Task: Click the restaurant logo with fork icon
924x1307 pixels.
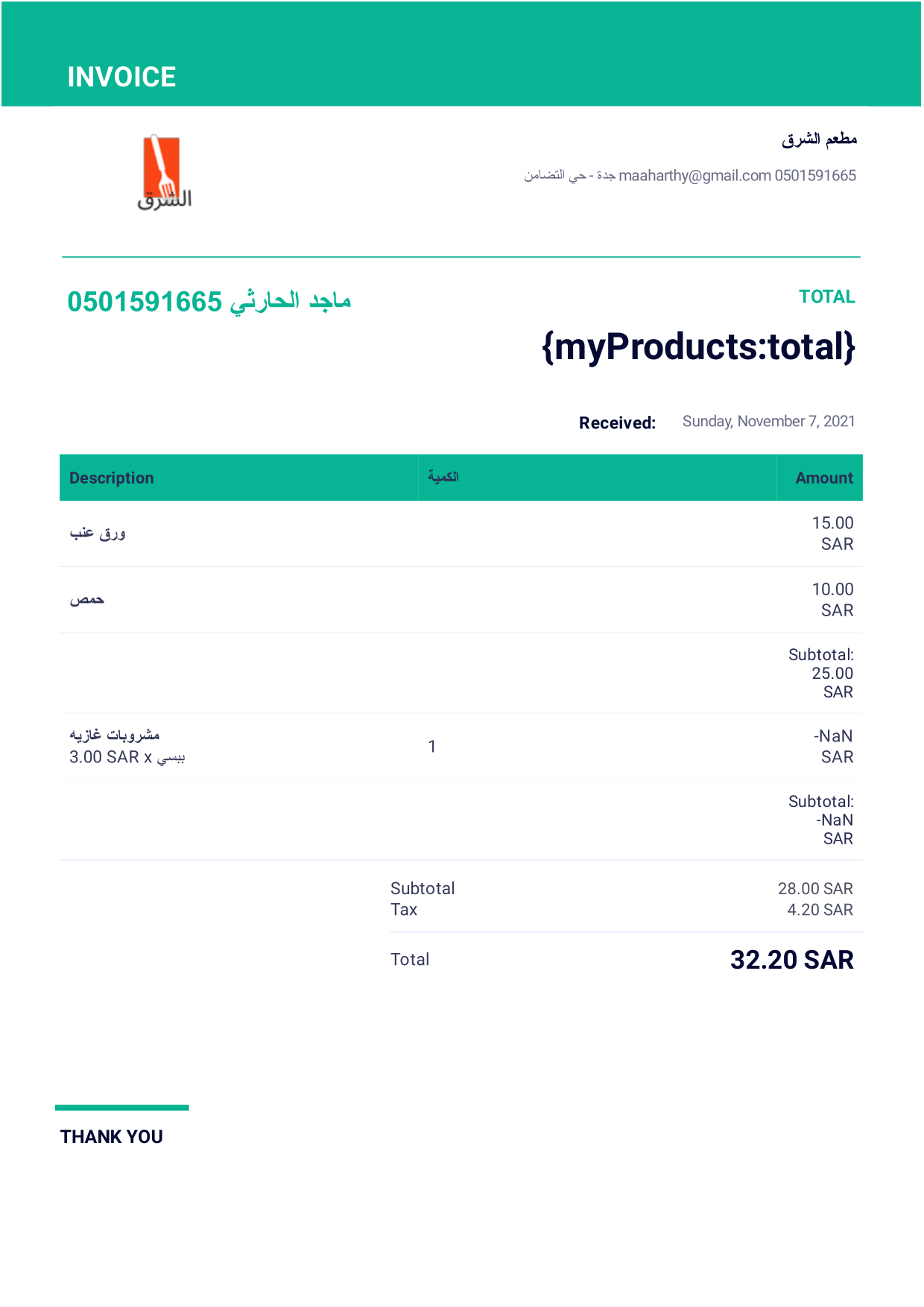Action: point(164,172)
